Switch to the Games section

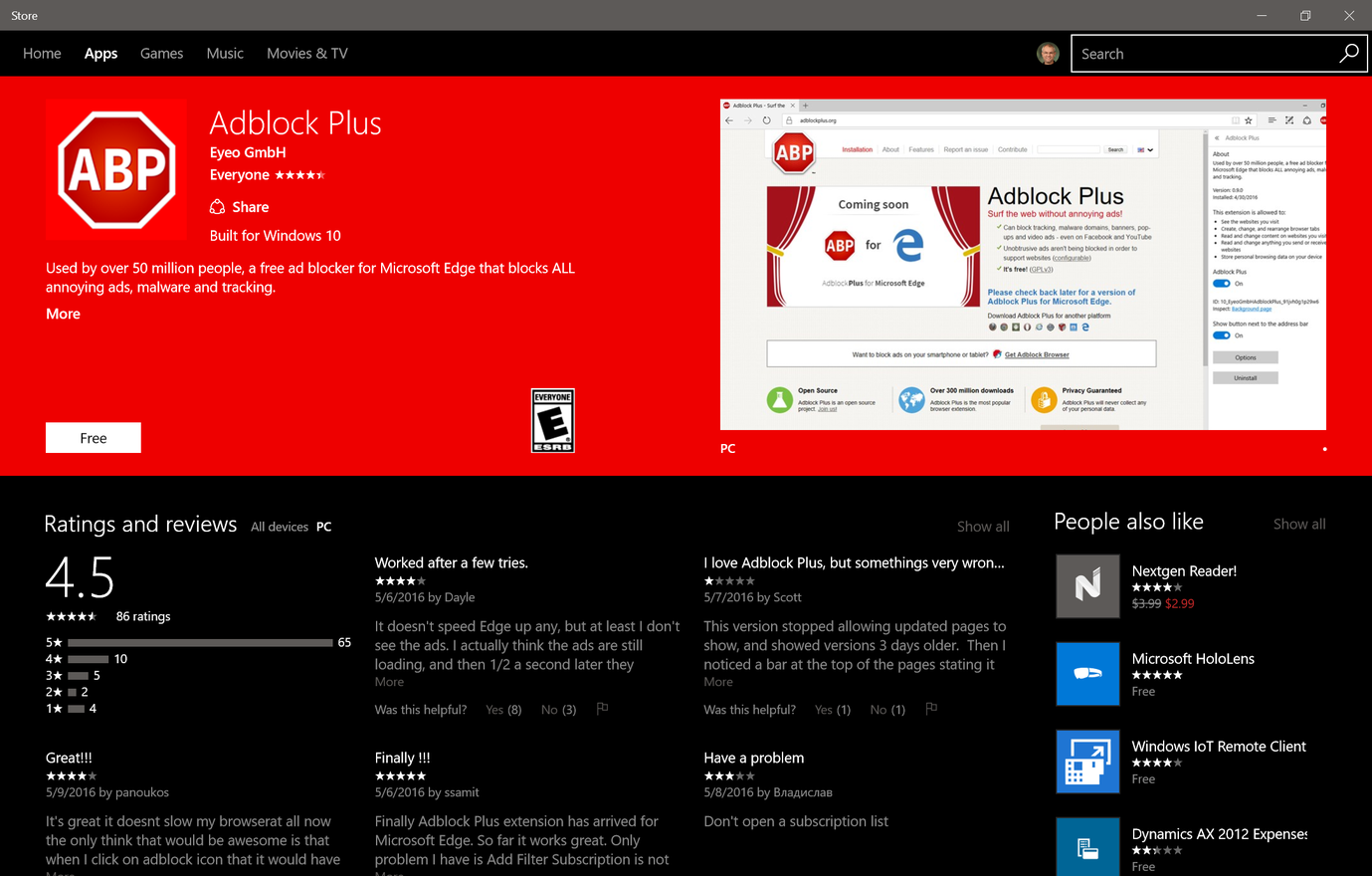[161, 53]
